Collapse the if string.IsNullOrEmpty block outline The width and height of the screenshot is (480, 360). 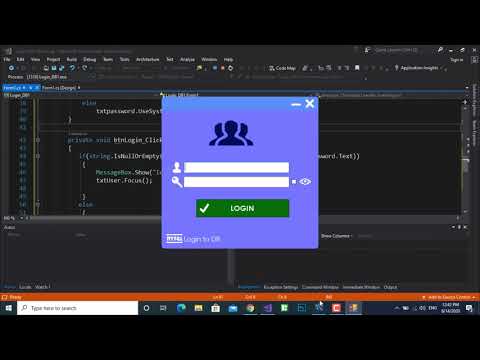[38, 156]
